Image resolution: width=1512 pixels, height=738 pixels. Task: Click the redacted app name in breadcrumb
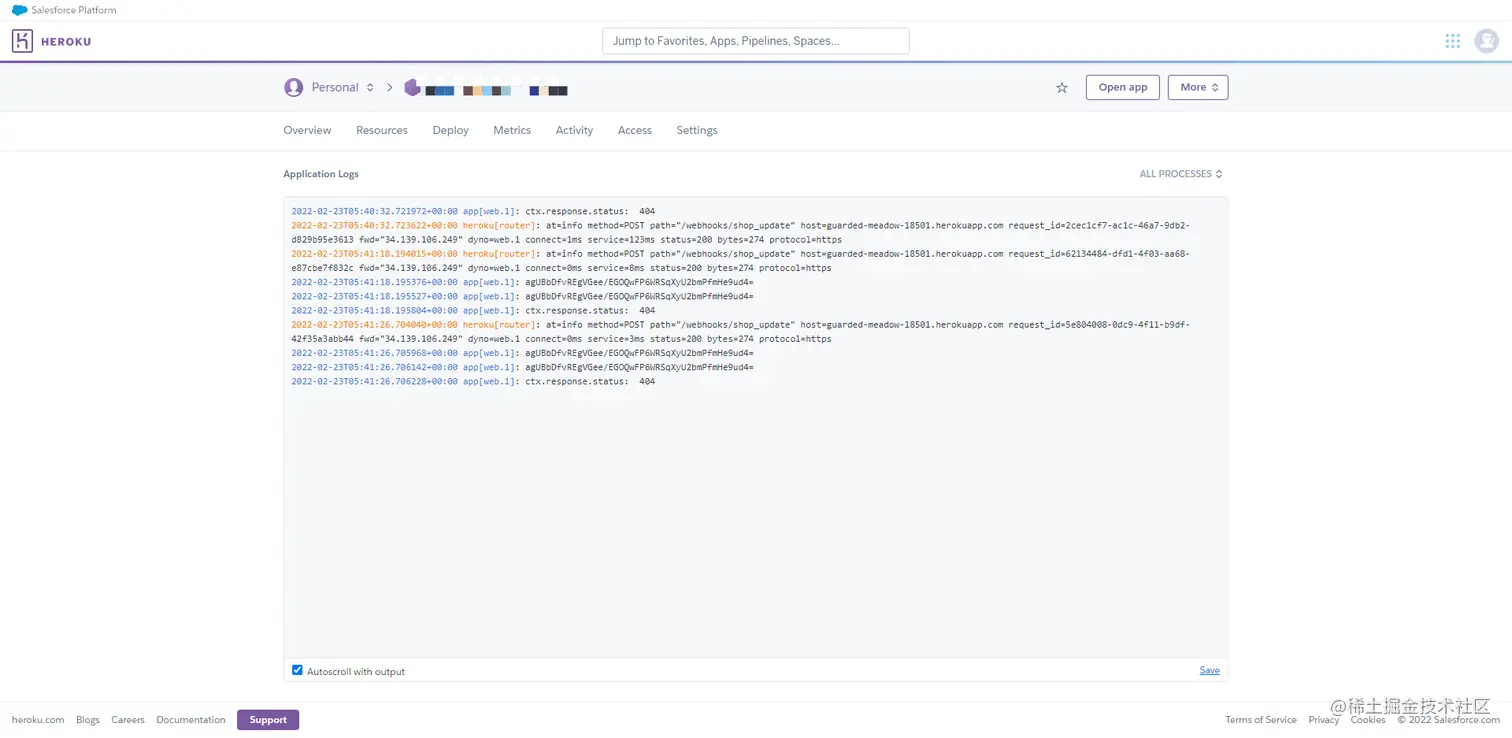coord(496,90)
